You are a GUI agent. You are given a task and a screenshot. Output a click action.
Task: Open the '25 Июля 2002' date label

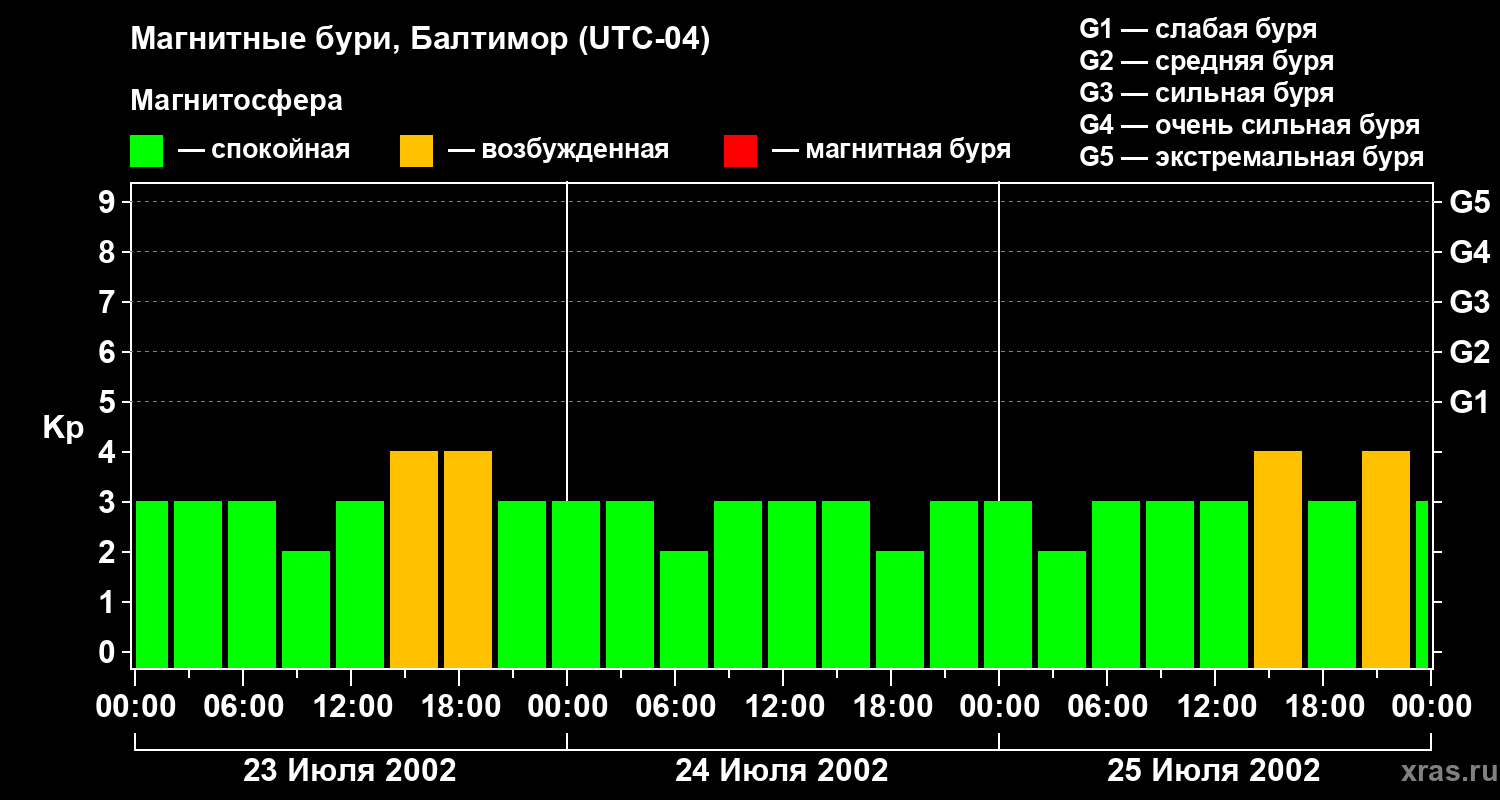[1214, 771]
